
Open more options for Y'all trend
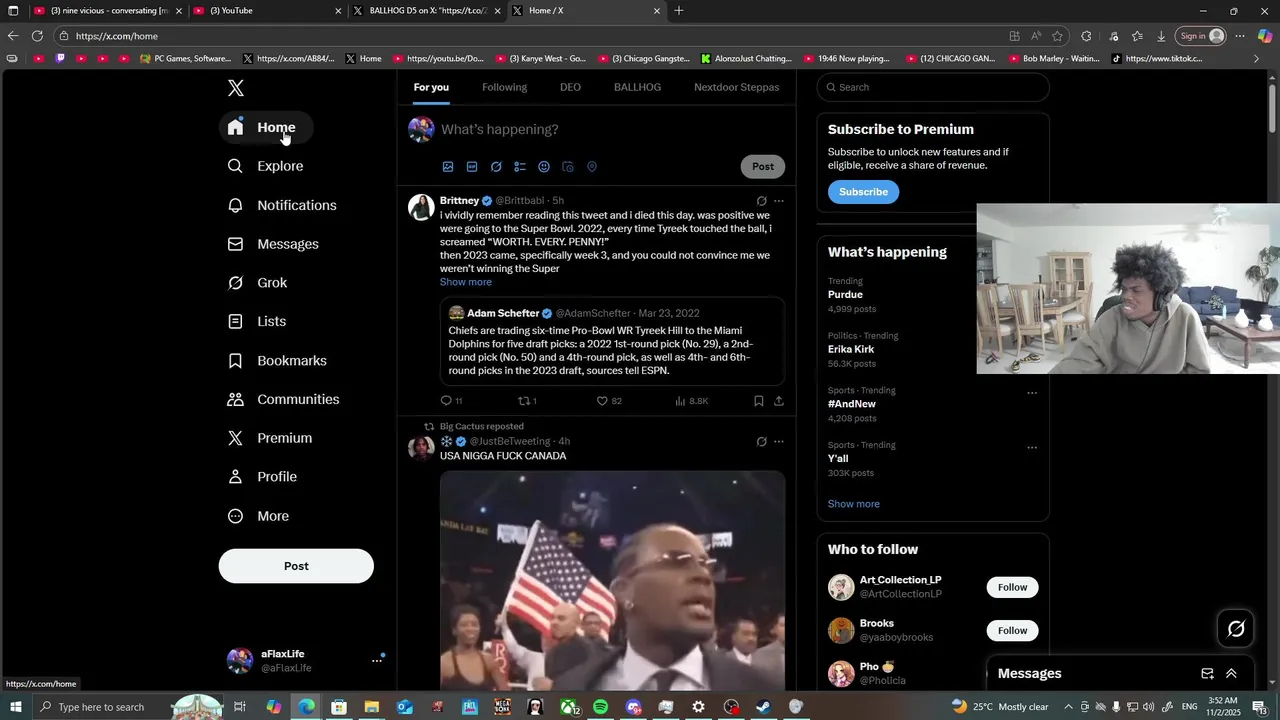[1032, 448]
